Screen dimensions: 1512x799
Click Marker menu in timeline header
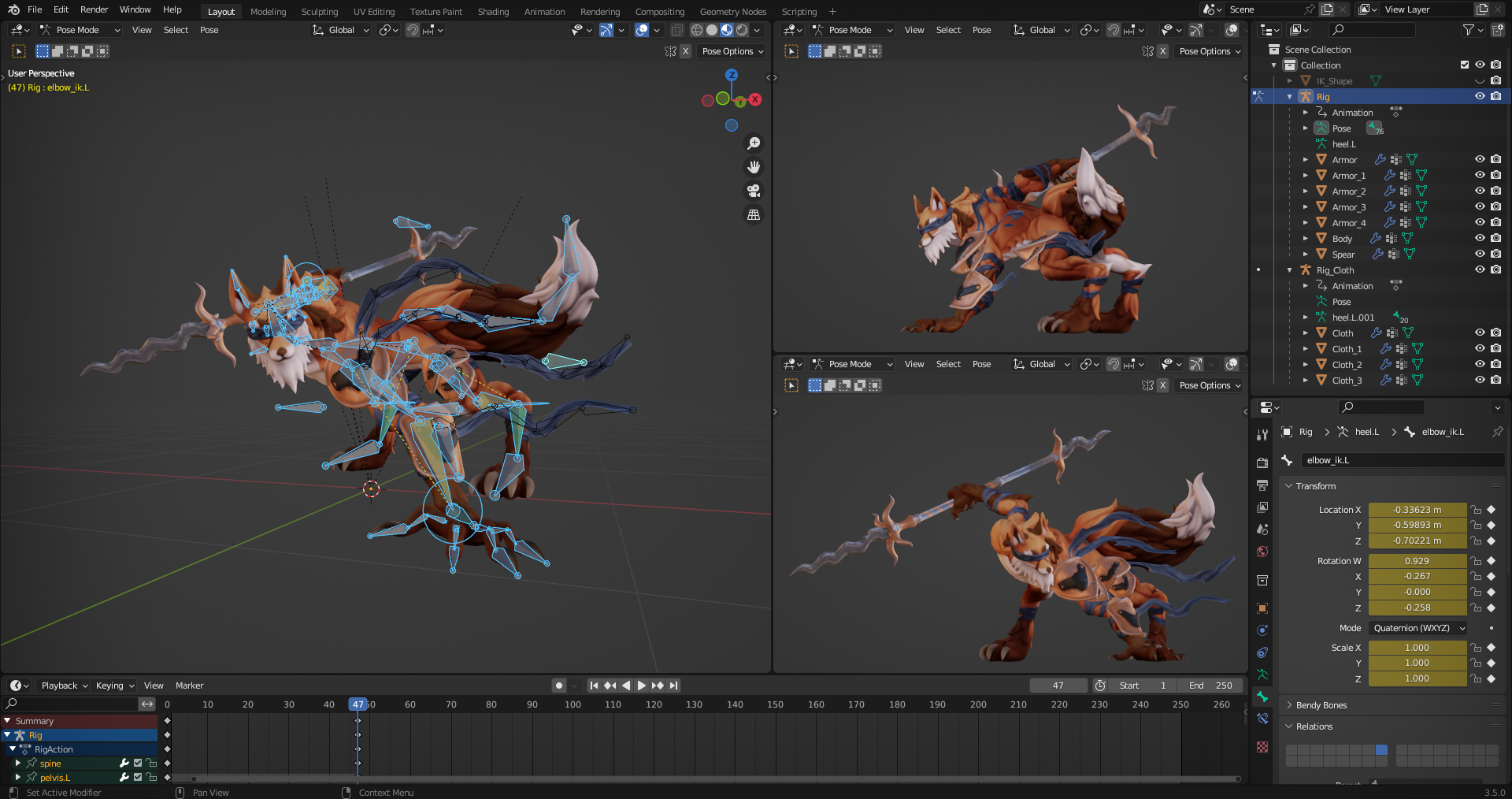pyautogui.click(x=189, y=686)
